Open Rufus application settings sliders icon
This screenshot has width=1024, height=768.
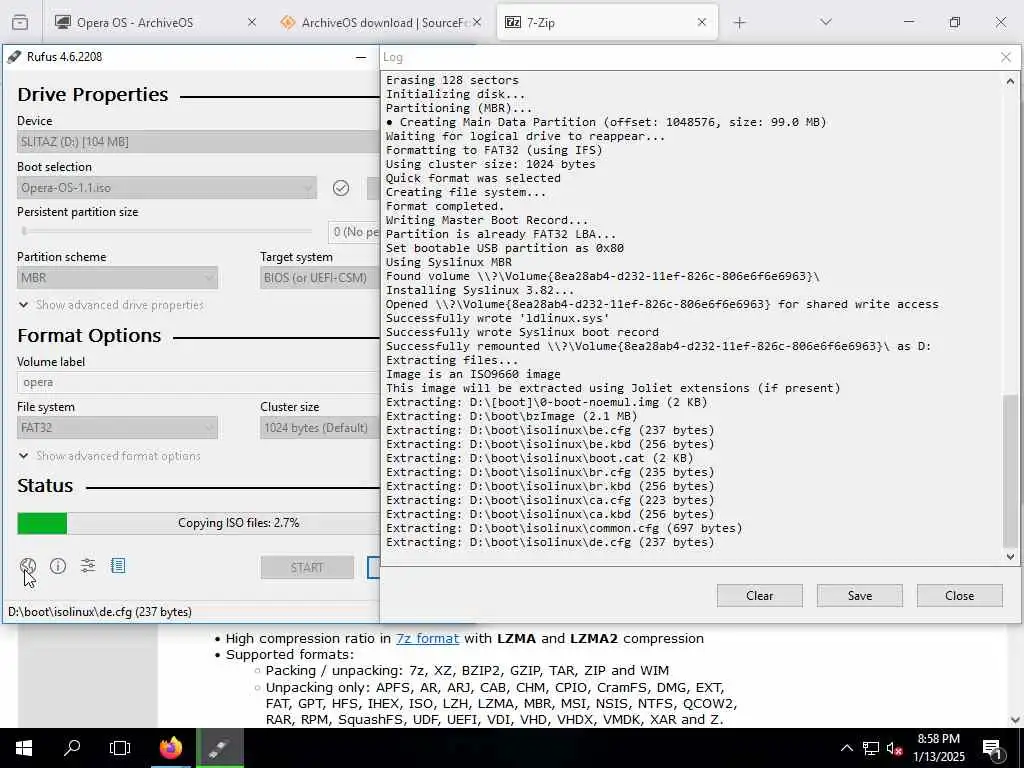pyautogui.click(x=88, y=566)
